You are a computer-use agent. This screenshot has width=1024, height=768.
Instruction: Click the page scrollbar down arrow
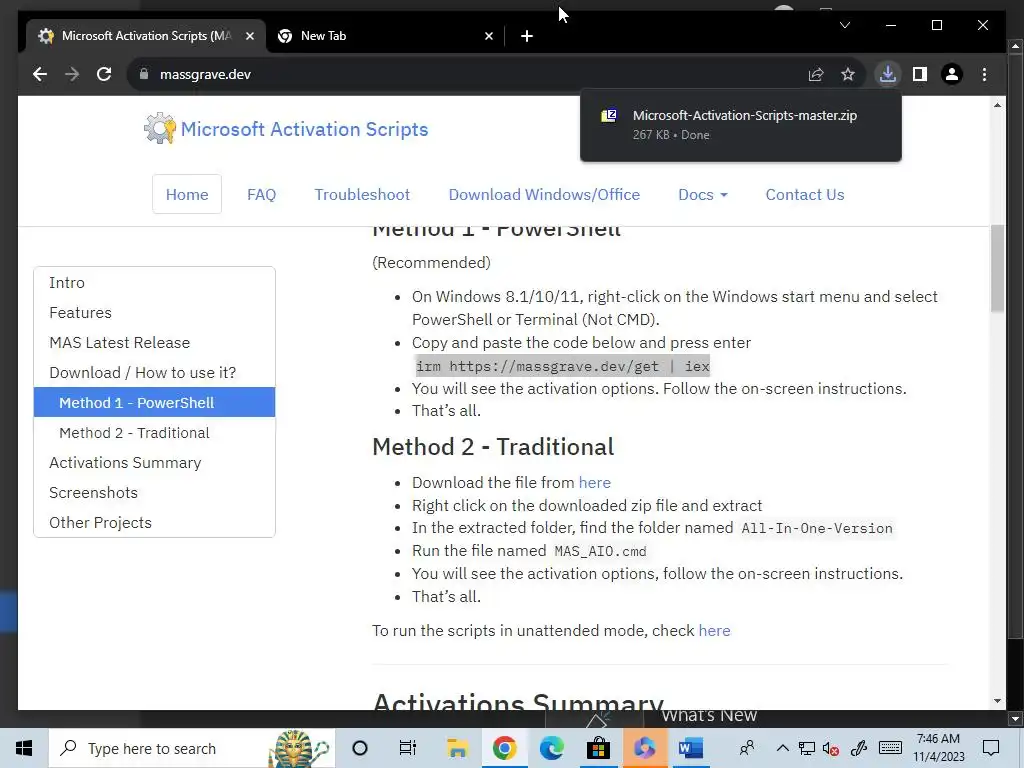click(x=997, y=701)
